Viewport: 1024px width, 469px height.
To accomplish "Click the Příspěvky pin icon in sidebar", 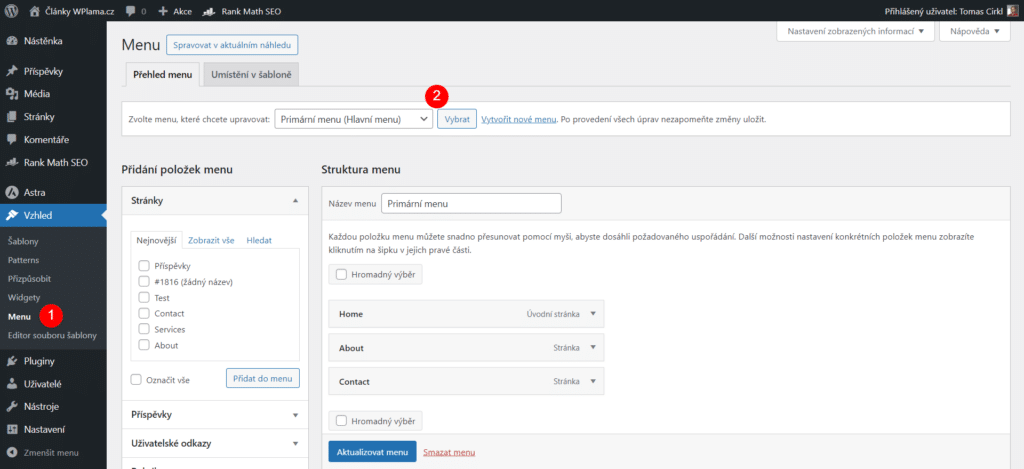I will (11, 71).
